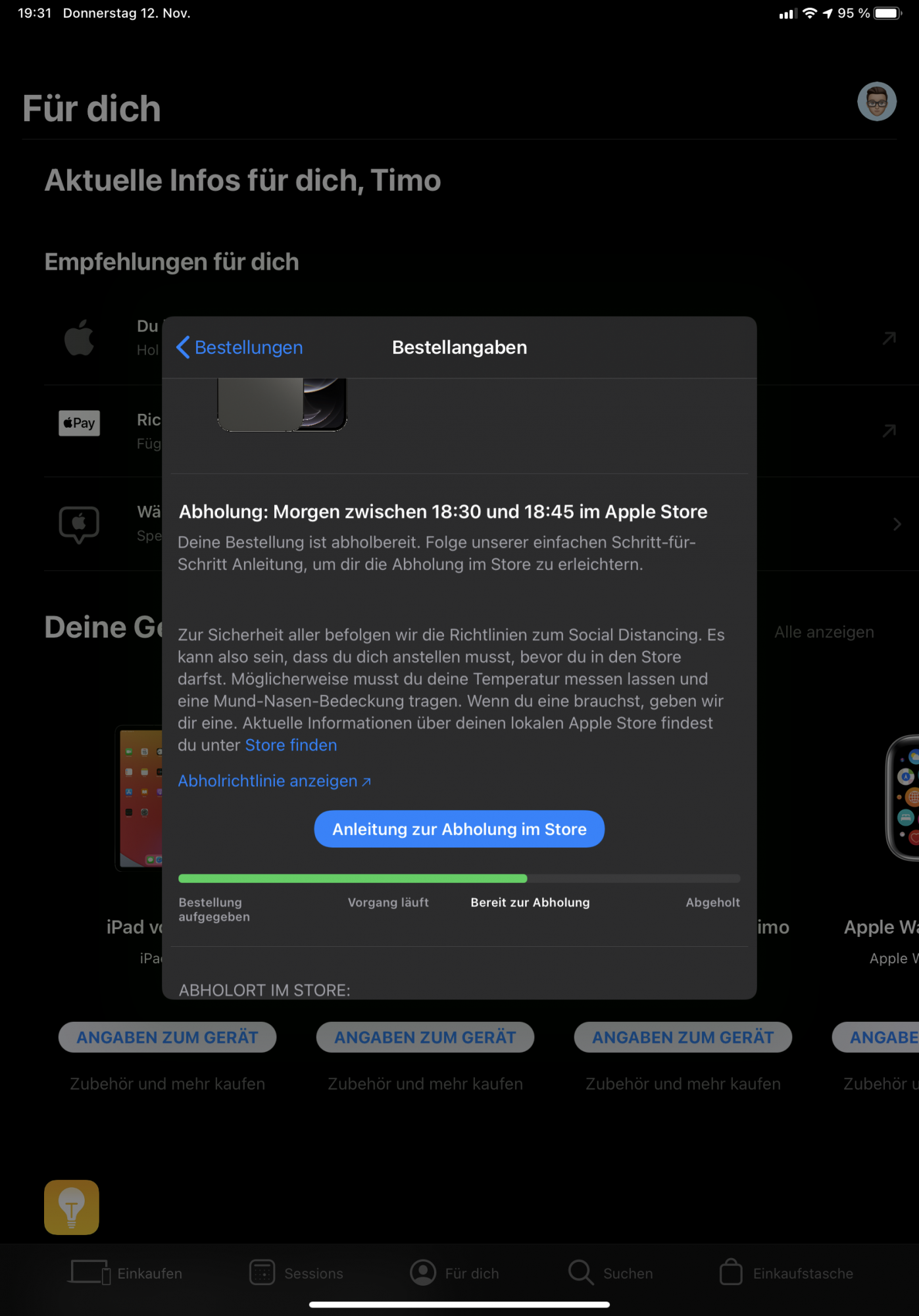Tap the battery indicator in status bar
This screenshot has width=919, height=1316.
click(887, 13)
